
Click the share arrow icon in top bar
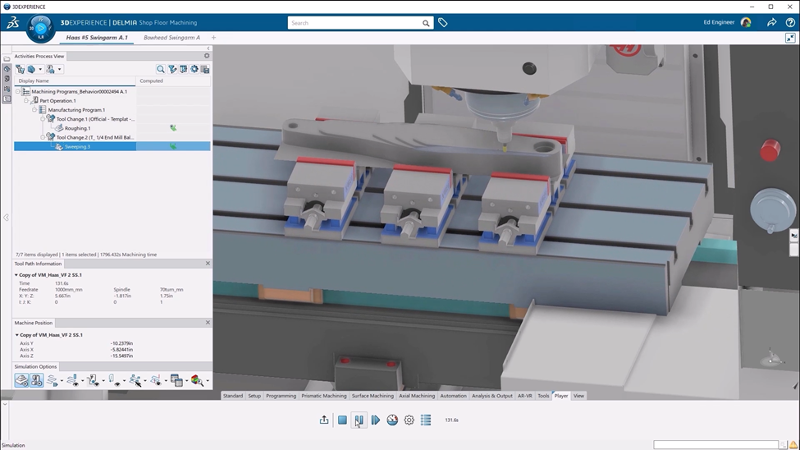[x=772, y=22]
